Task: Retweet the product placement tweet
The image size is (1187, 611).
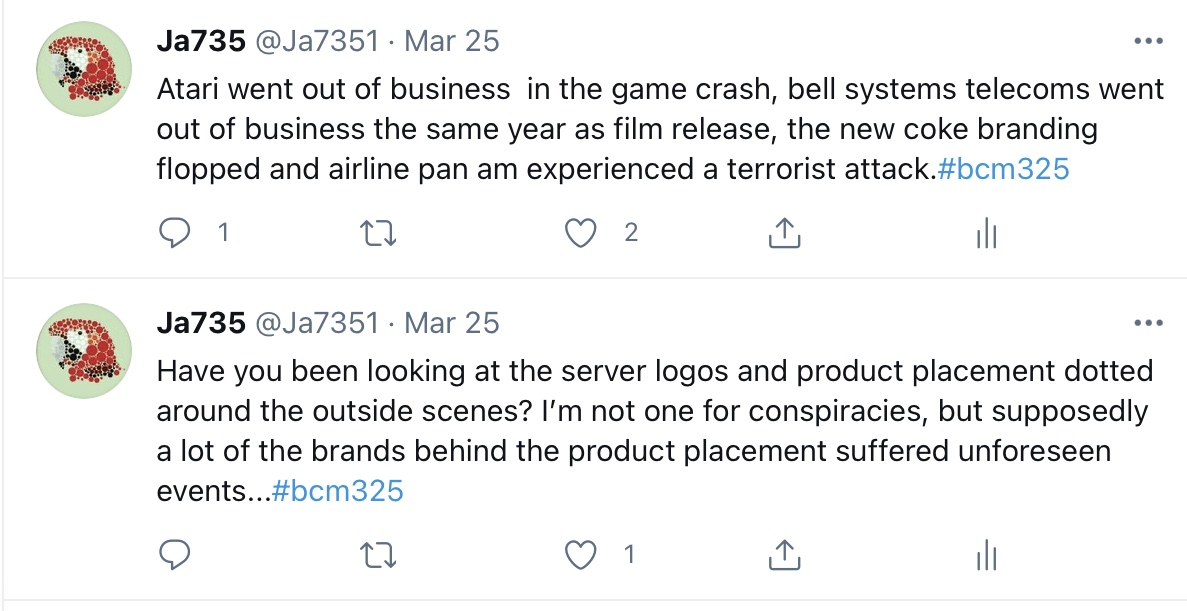Action: coord(379,554)
